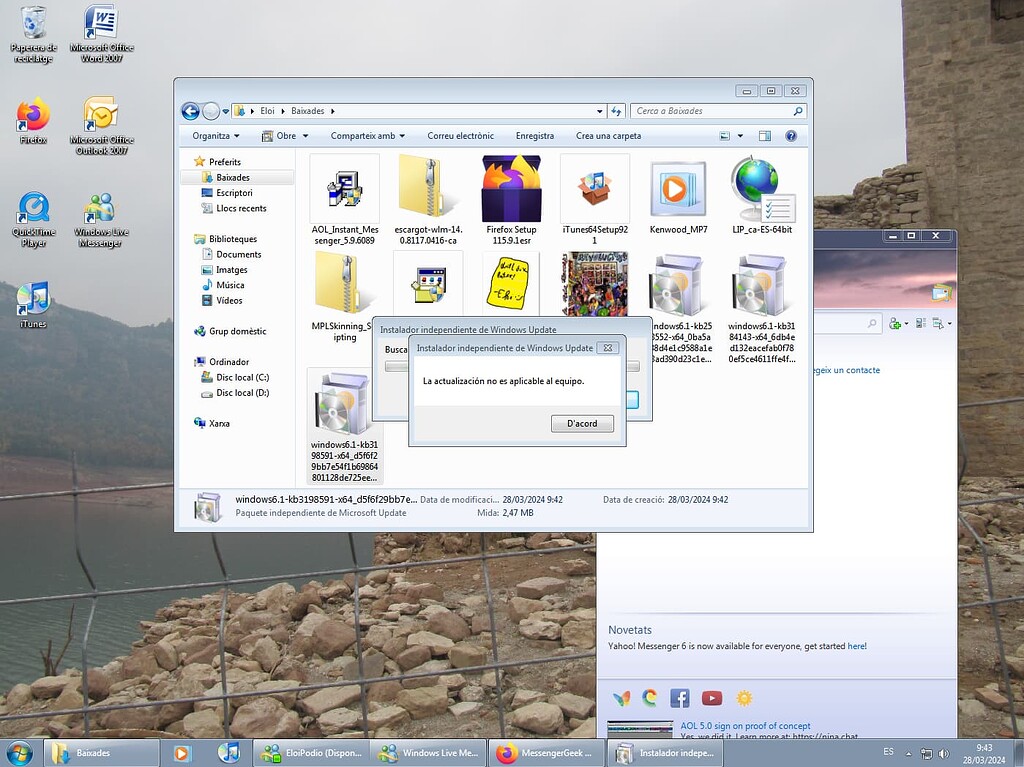Toggle the preview pane button in Explorer
The height and width of the screenshot is (767, 1024).
click(x=765, y=136)
